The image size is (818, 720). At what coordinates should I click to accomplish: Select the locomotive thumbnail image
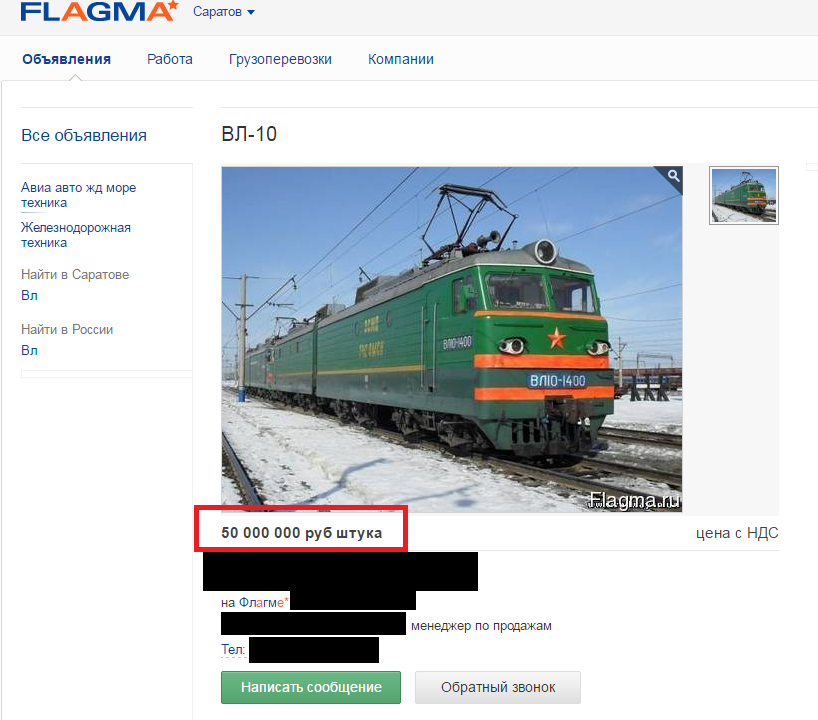pos(743,196)
